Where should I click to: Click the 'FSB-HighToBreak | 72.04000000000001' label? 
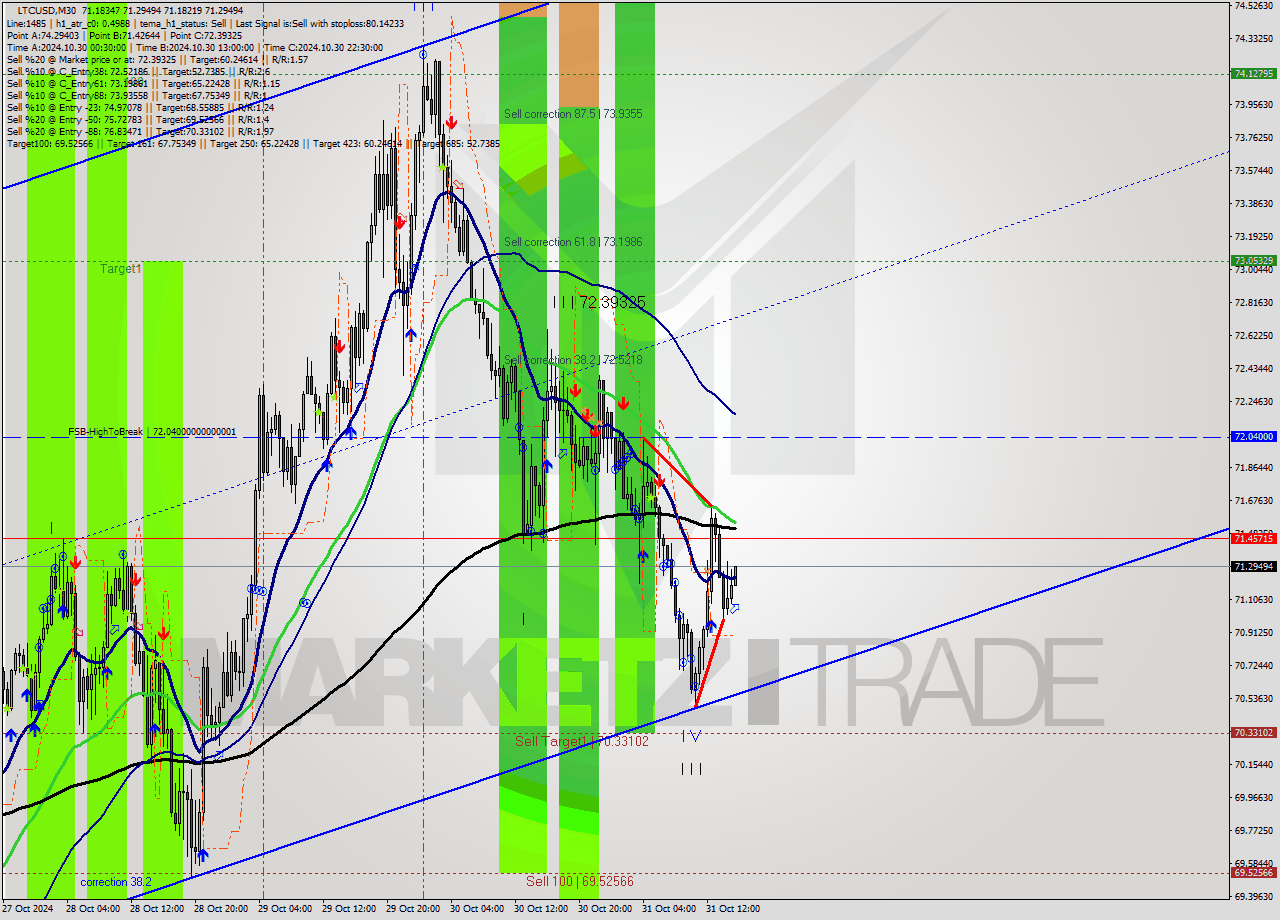pyautogui.click(x=152, y=432)
